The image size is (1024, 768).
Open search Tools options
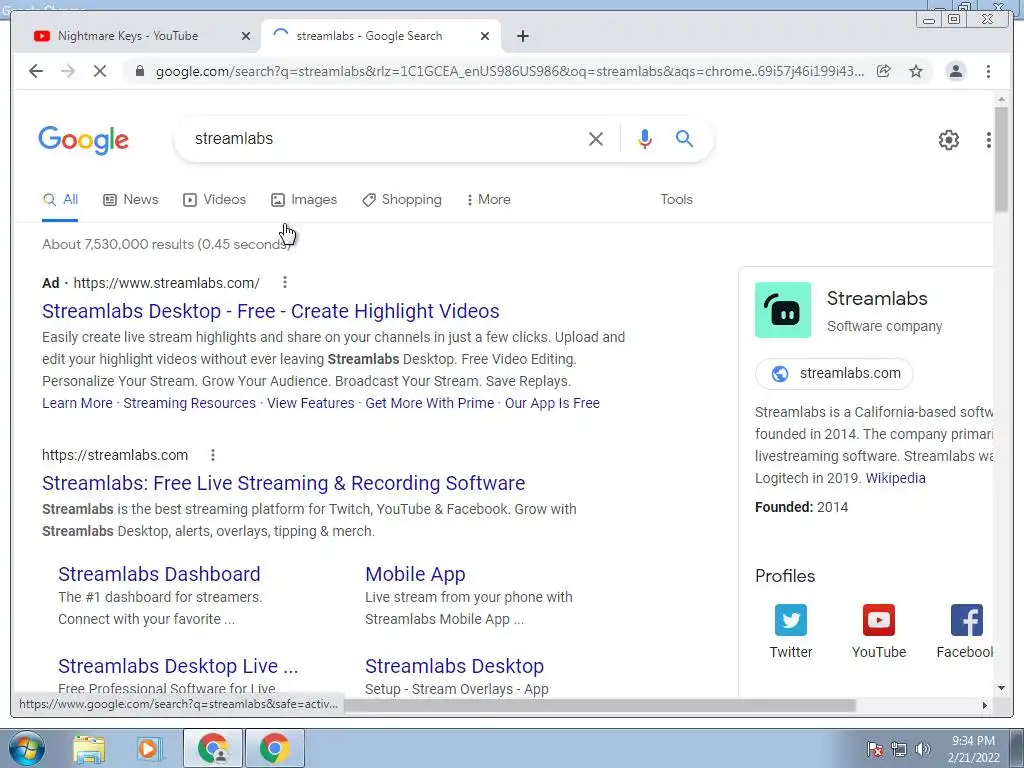coord(676,200)
